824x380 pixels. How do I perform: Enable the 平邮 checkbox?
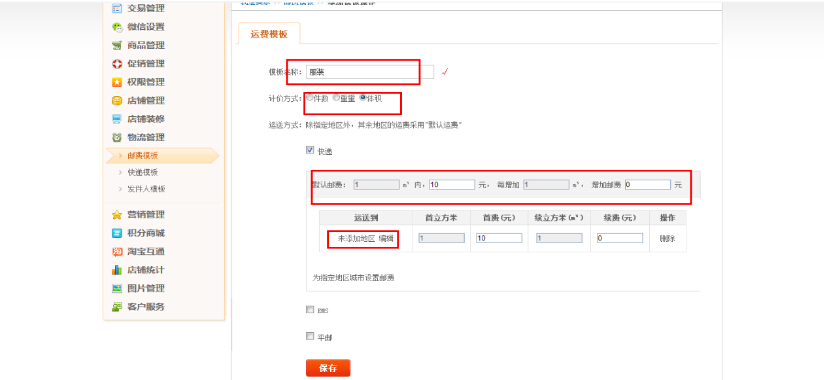click(310, 336)
